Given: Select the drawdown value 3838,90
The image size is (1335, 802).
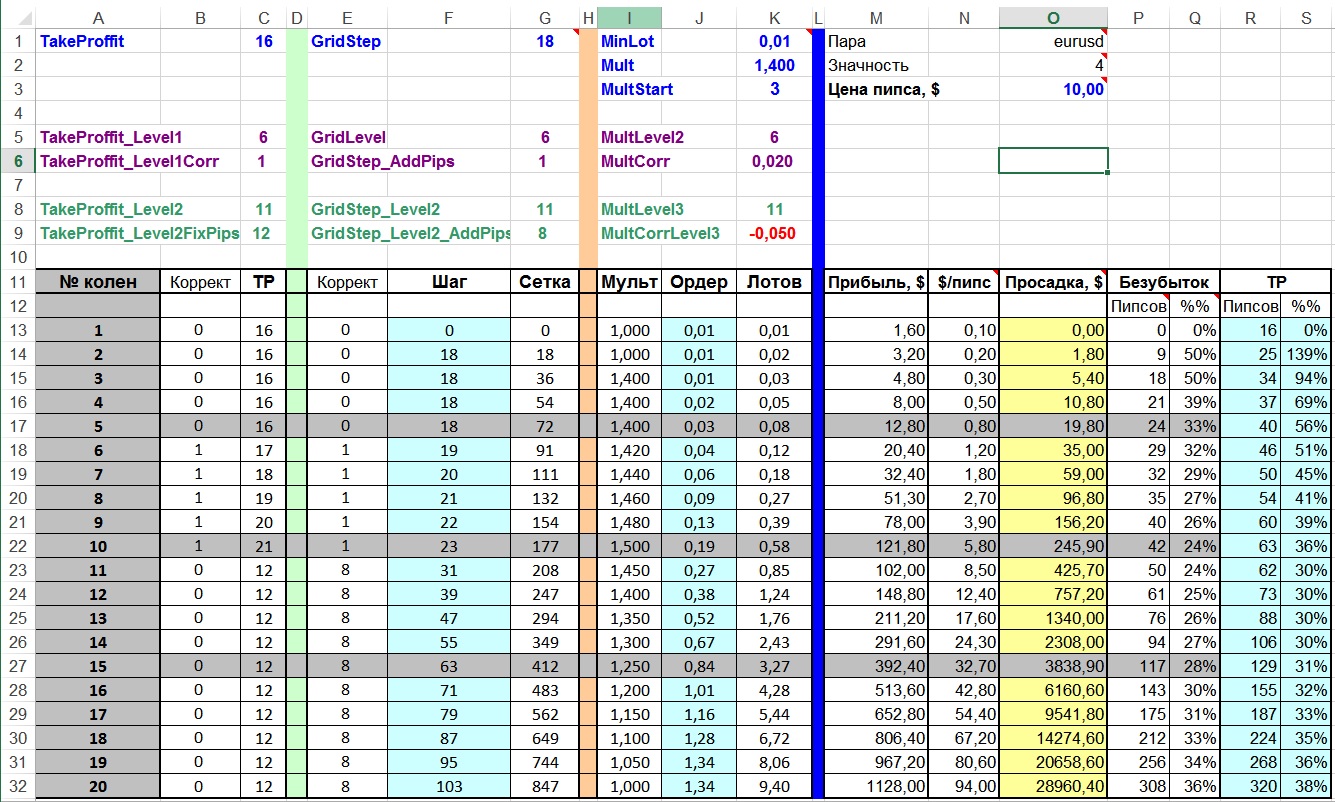Looking at the screenshot, I should 1053,666.
